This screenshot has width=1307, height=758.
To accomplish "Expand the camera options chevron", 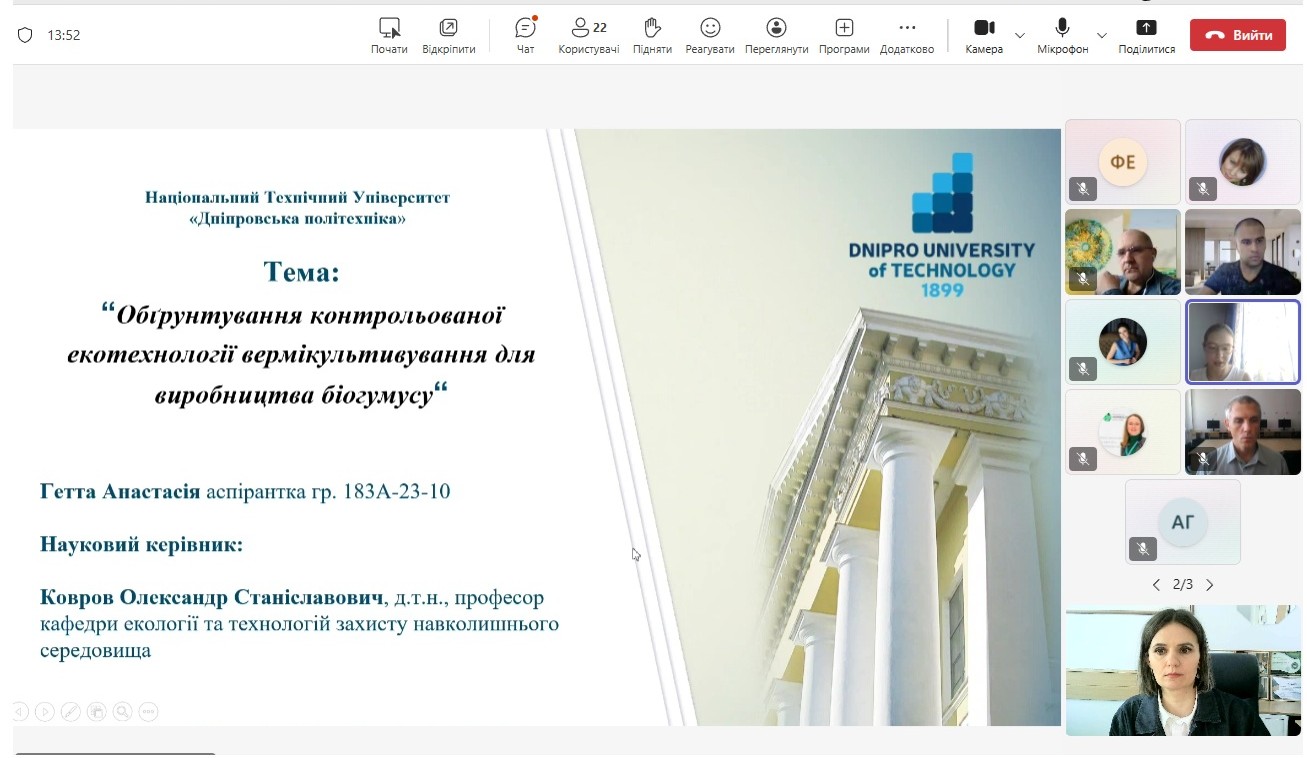I will [1020, 35].
